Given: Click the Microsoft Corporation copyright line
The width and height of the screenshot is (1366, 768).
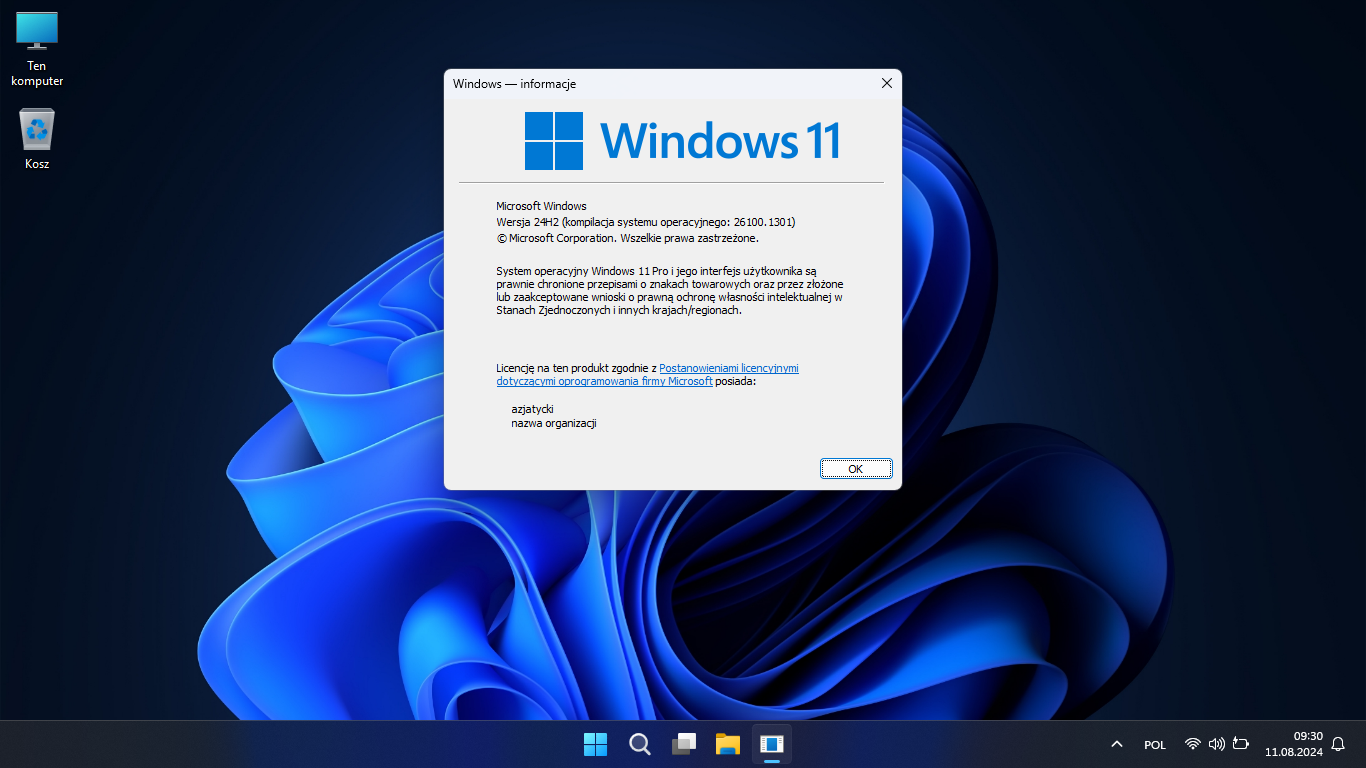Looking at the screenshot, I should click(628, 238).
